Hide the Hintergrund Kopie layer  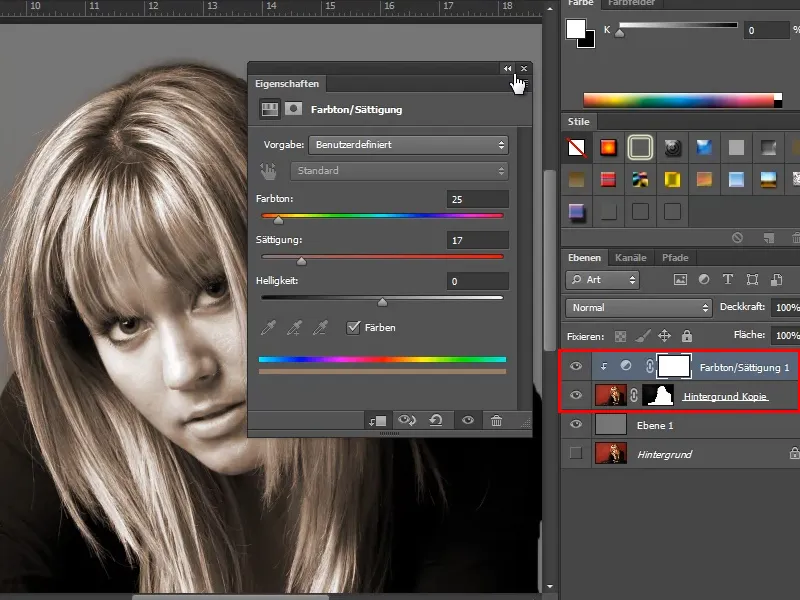576,395
